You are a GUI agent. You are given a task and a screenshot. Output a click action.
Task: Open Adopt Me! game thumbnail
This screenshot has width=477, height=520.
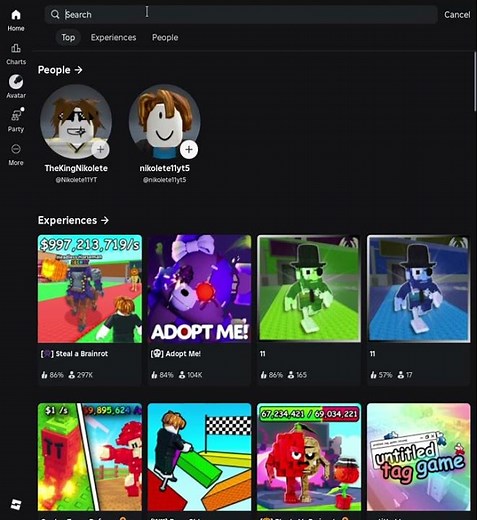pos(199,289)
